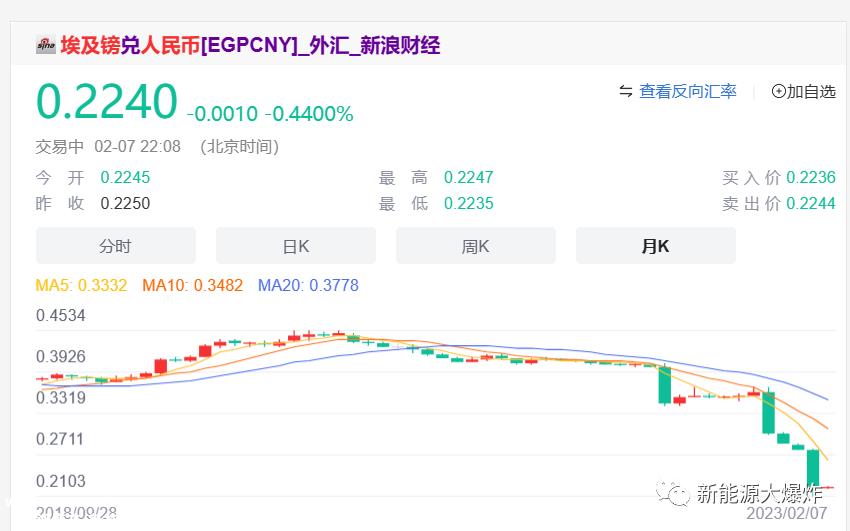Click the change value -0.0010
The width and height of the screenshot is (850, 531).
(x=222, y=114)
